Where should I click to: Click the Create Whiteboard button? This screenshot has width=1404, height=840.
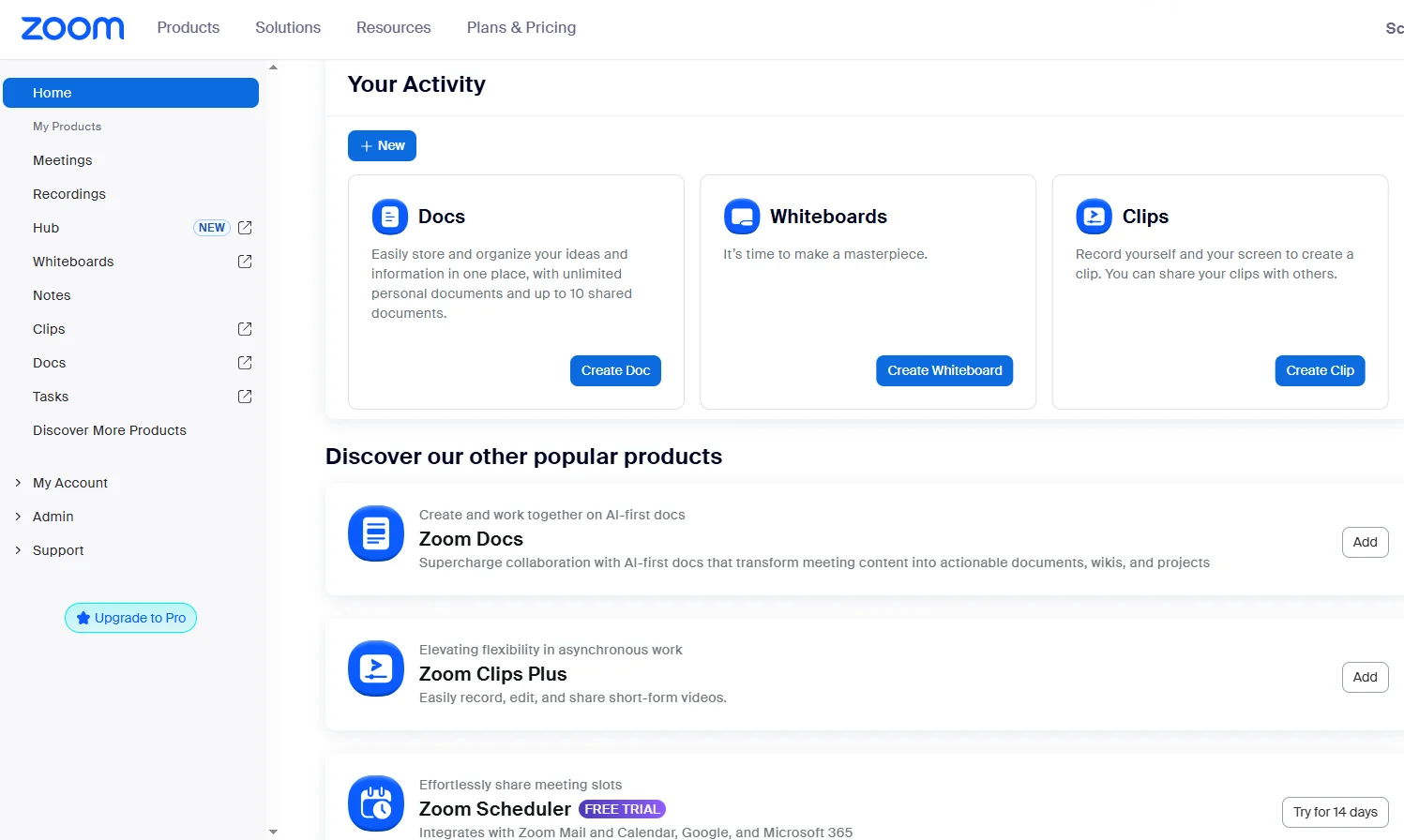[944, 370]
